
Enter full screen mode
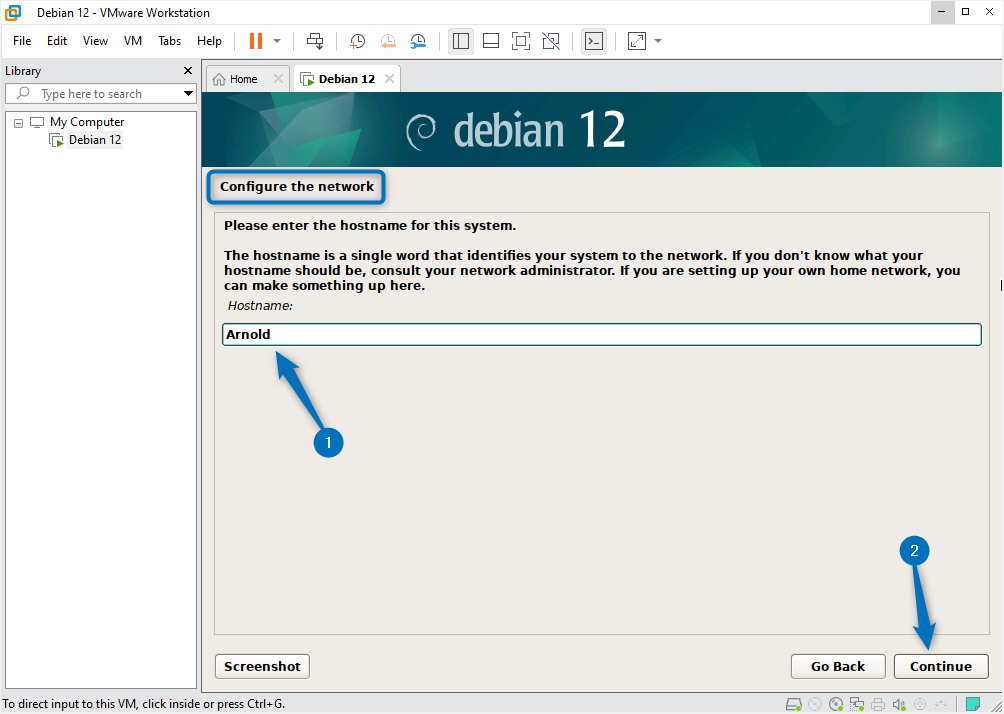[521, 41]
